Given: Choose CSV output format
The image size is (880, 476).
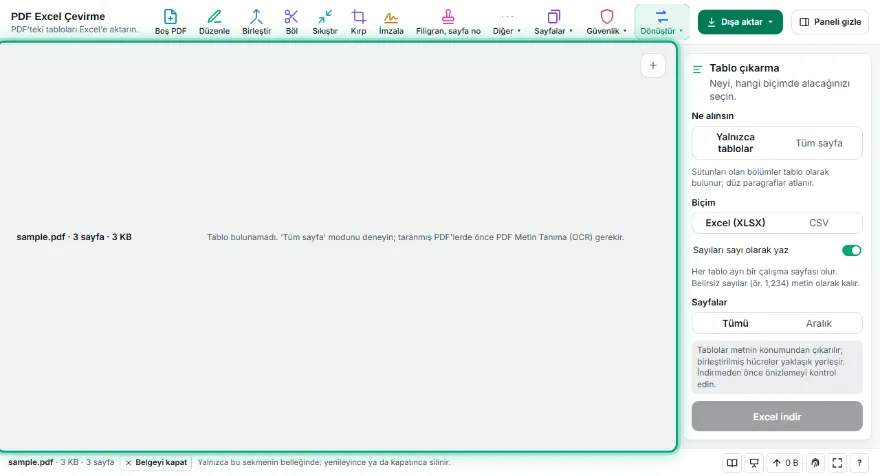Looking at the screenshot, I should (819, 223).
